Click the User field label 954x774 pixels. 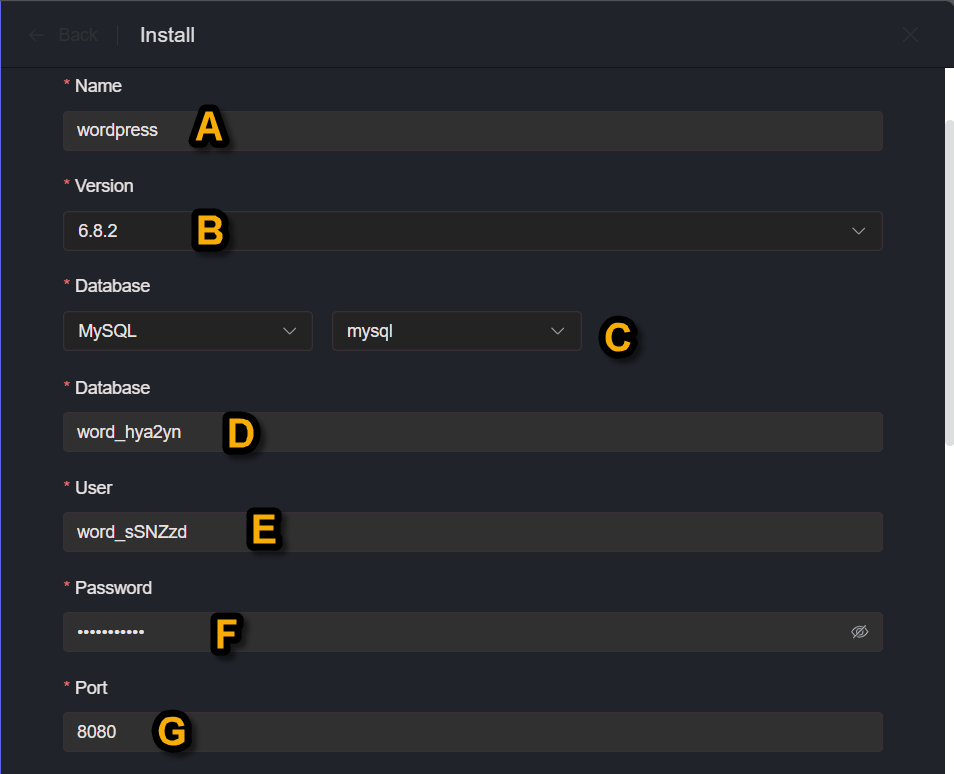coord(94,488)
